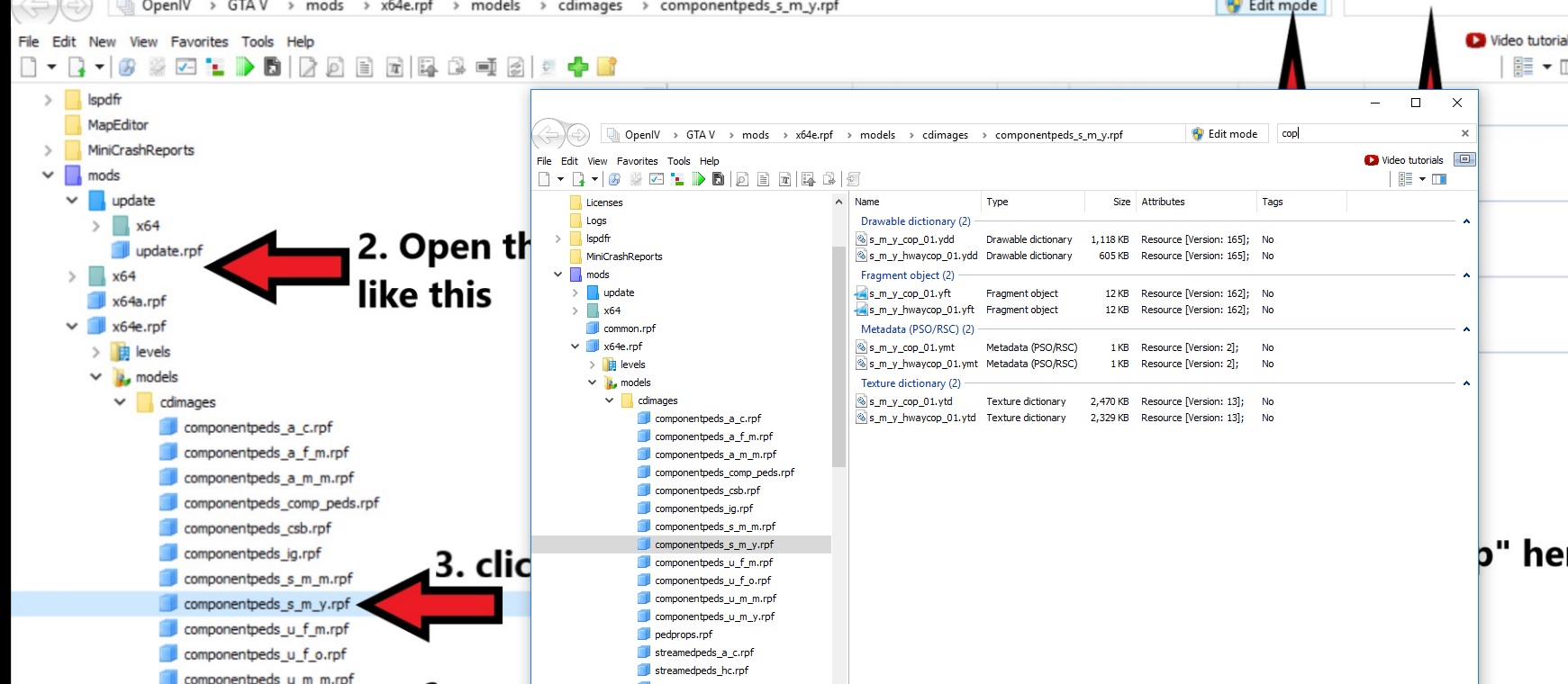Select update.rpf in back window tree
1568x684 pixels.
click(168, 251)
